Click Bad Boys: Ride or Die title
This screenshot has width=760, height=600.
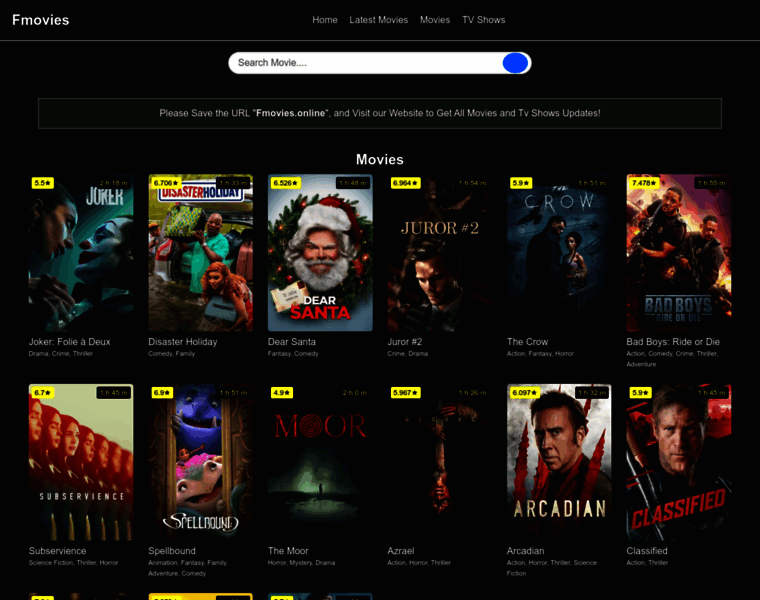click(x=673, y=342)
